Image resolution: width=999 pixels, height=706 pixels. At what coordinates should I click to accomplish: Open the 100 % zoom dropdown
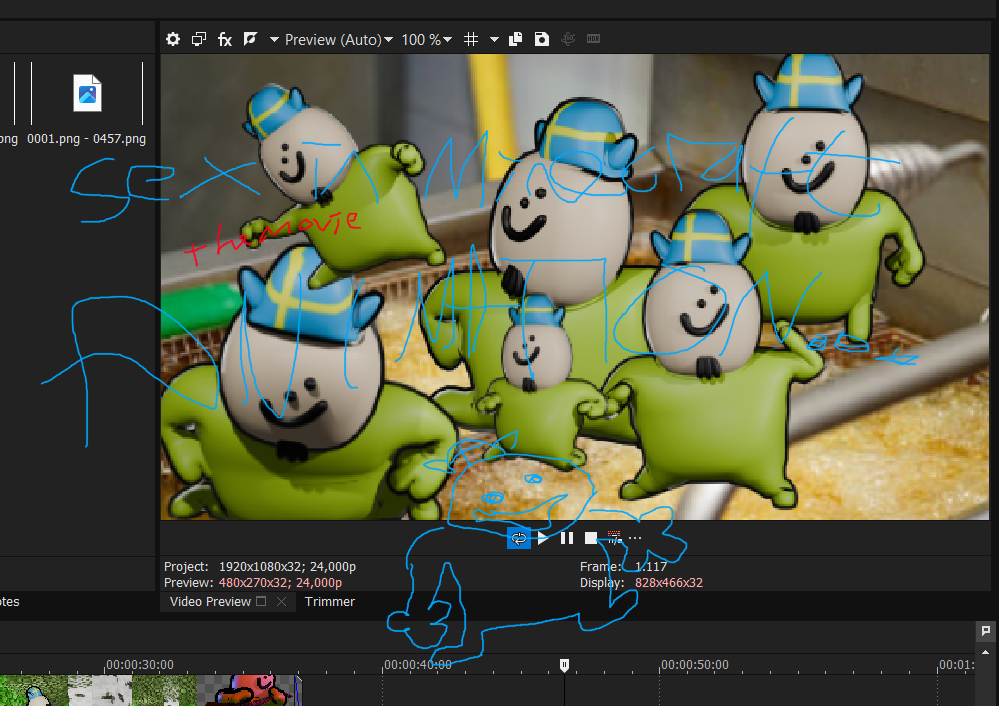[x=426, y=40]
